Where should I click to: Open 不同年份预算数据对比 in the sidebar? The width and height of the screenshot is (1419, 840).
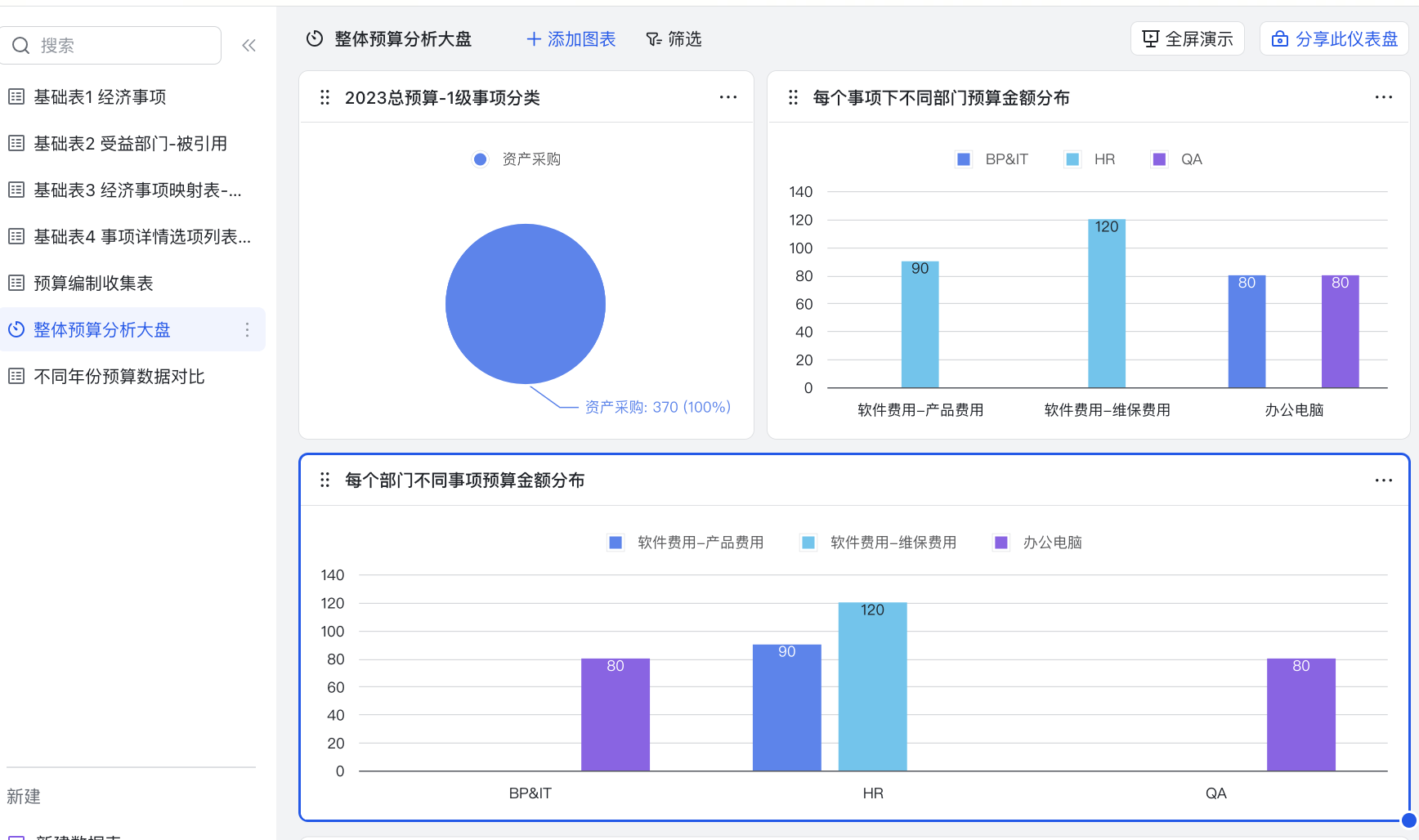pos(132,376)
